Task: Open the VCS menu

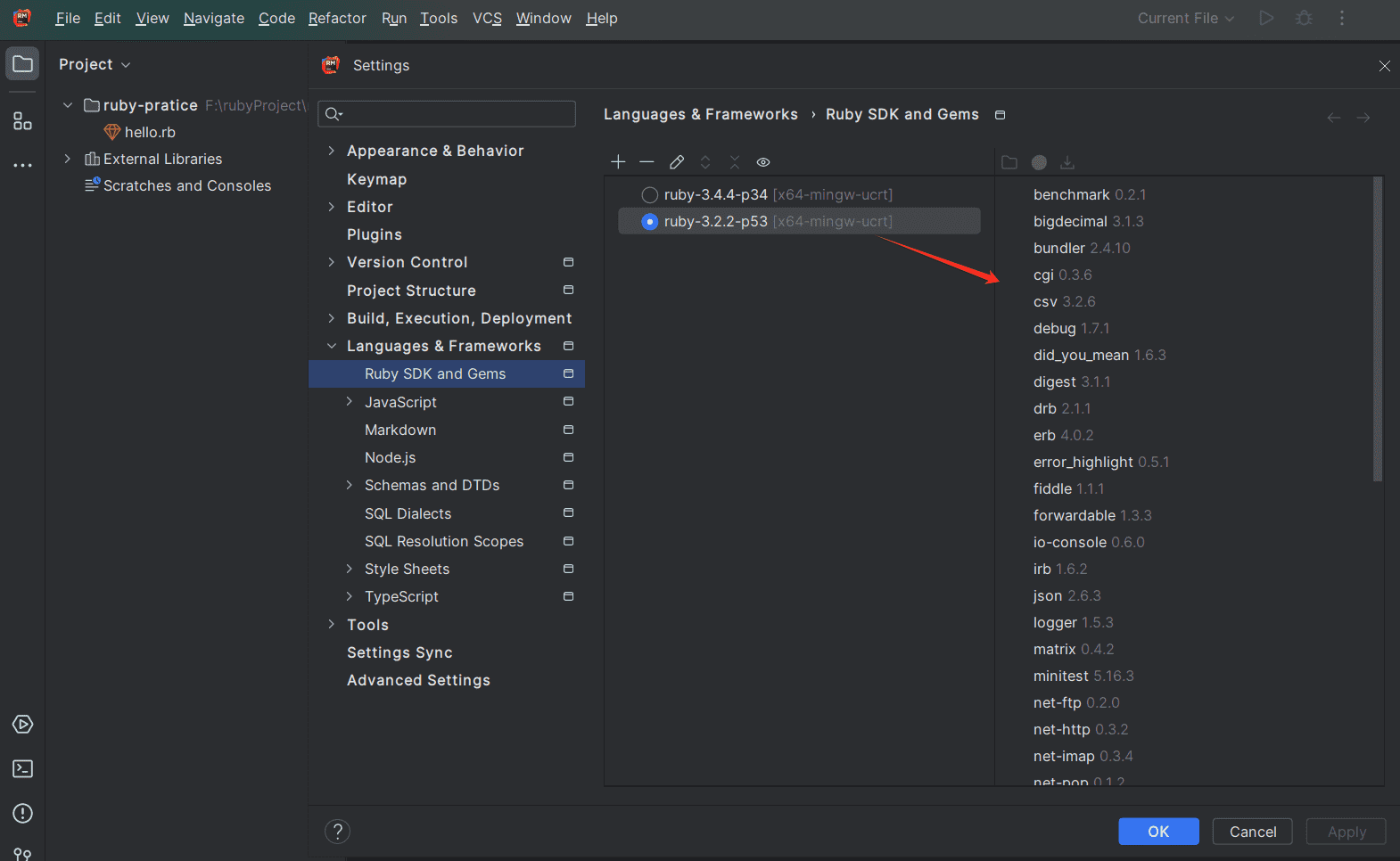Action: click(x=487, y=18)
